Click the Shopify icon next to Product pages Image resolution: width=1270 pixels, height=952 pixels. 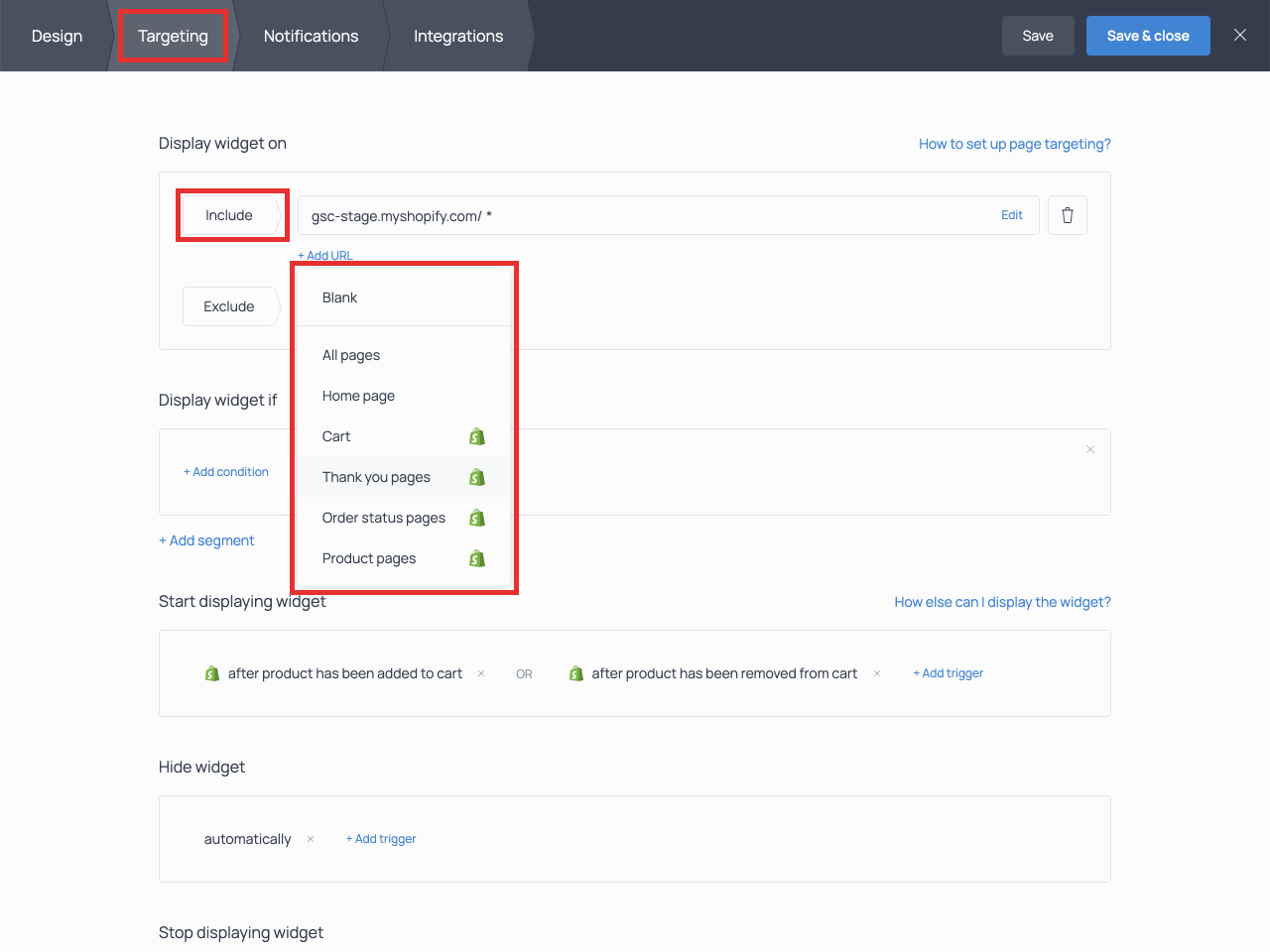(x=477, y=557)
